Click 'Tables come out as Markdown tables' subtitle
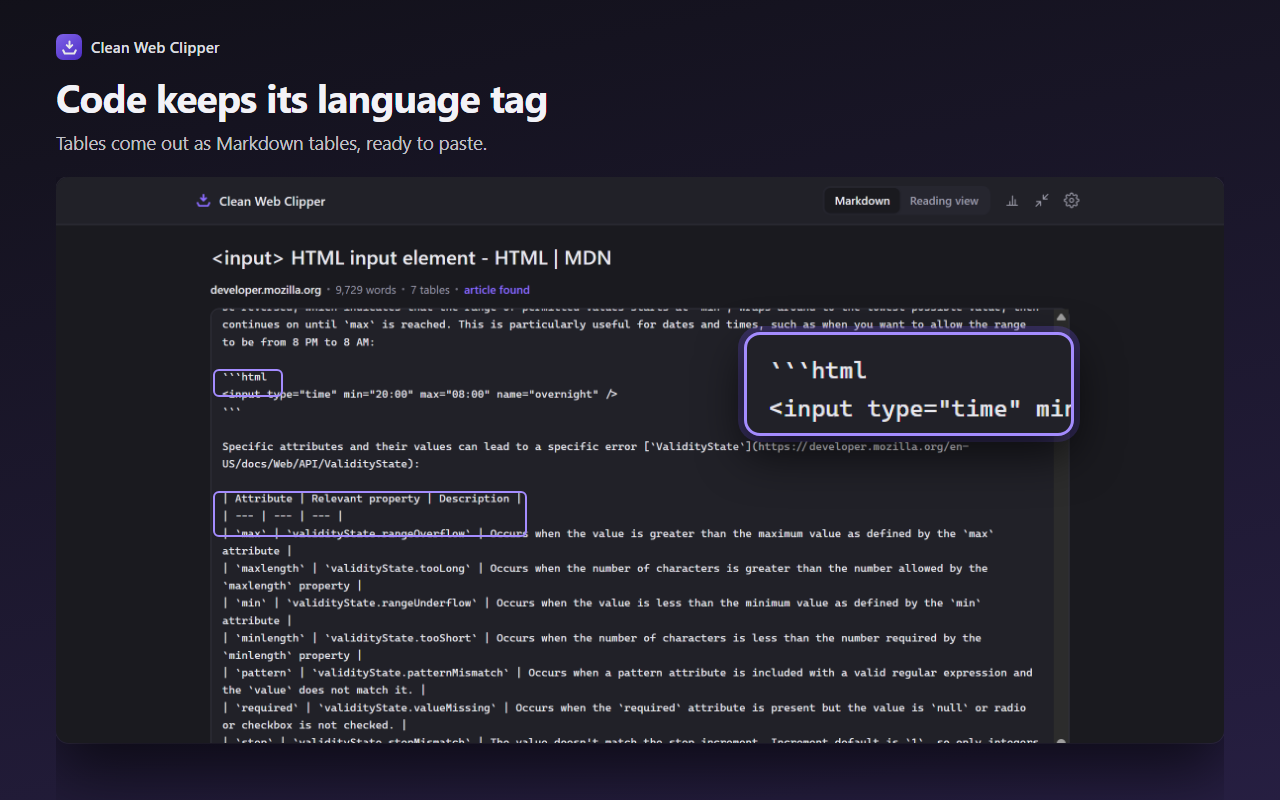The width and height of the screenshot is (1280, 800). click(271, 144)
